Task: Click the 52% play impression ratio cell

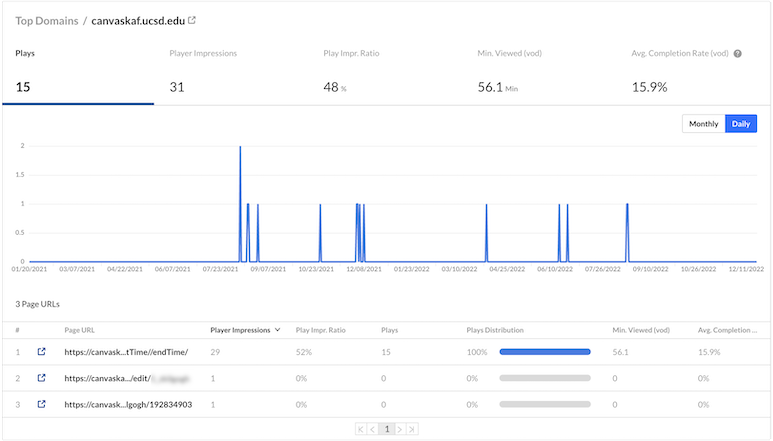Action: pyautogui.click(x=304, y=352)
